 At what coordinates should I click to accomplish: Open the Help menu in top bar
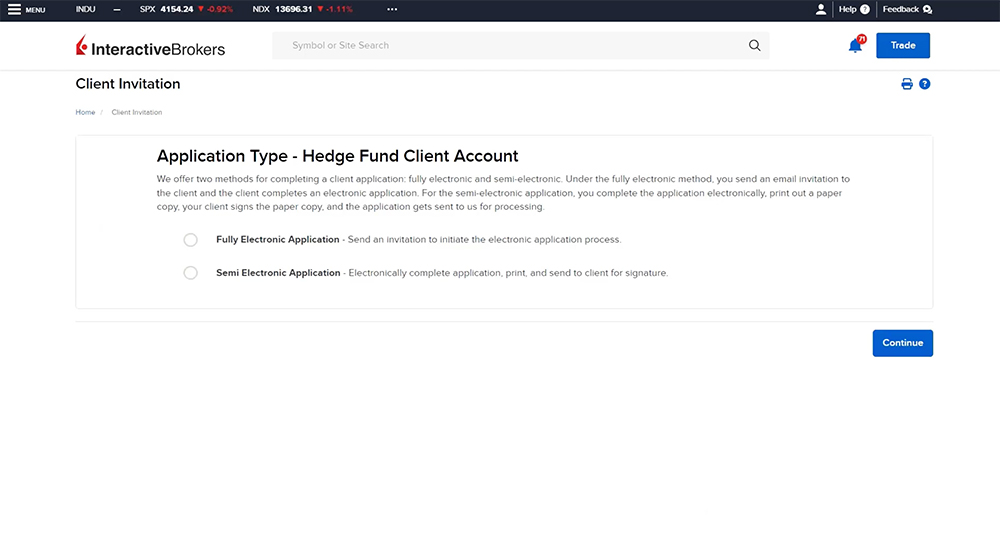[853, 9]
